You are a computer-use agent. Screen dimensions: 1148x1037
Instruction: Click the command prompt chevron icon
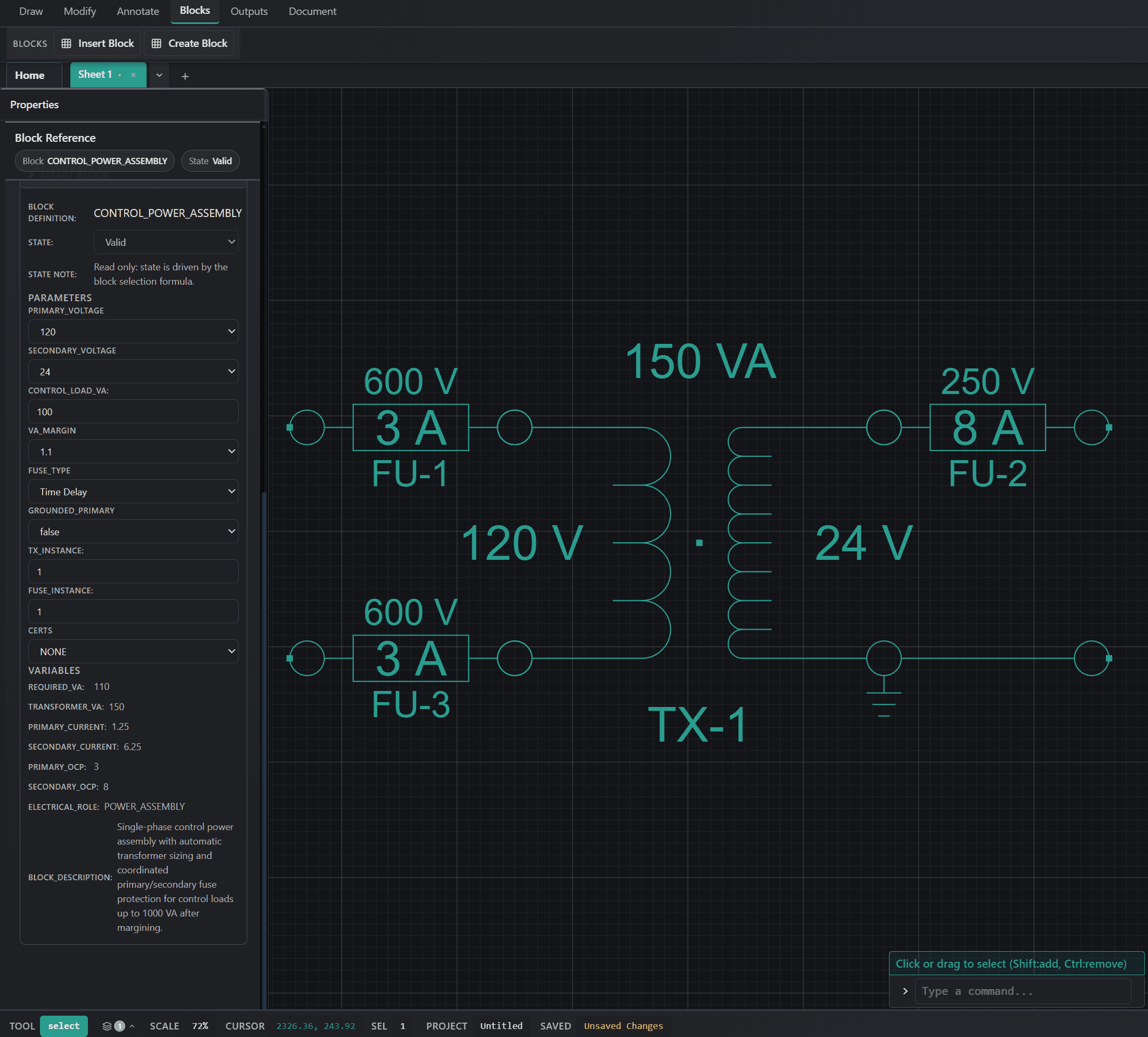(x=905, y=992)
